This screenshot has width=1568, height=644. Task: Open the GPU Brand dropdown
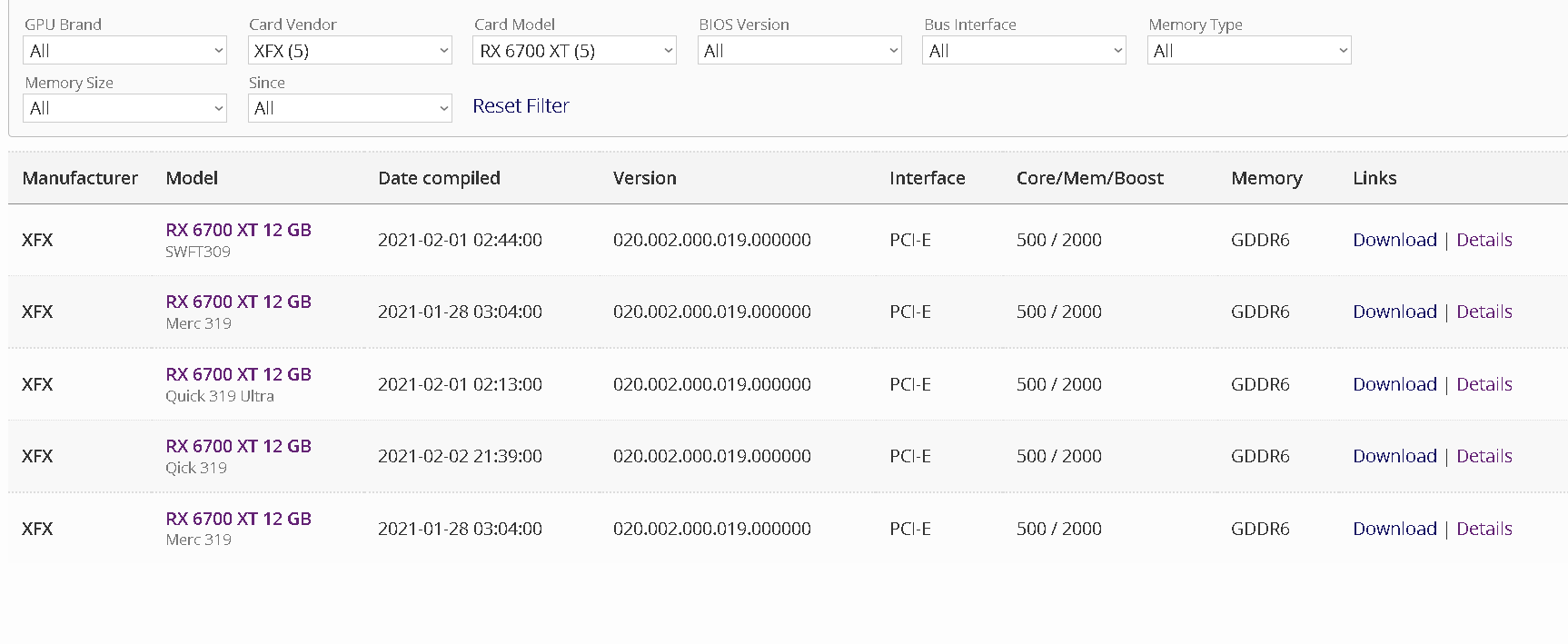point(124,51)
